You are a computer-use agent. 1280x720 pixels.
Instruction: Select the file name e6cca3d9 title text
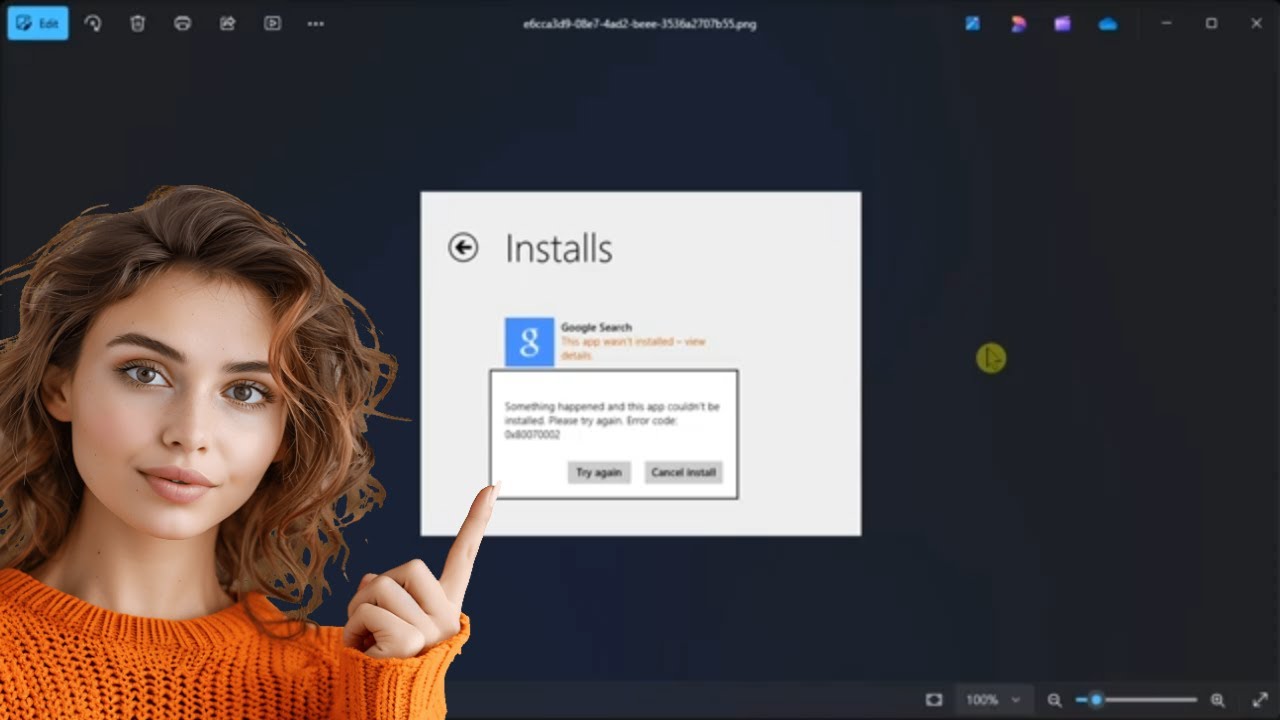pos(640,24)
